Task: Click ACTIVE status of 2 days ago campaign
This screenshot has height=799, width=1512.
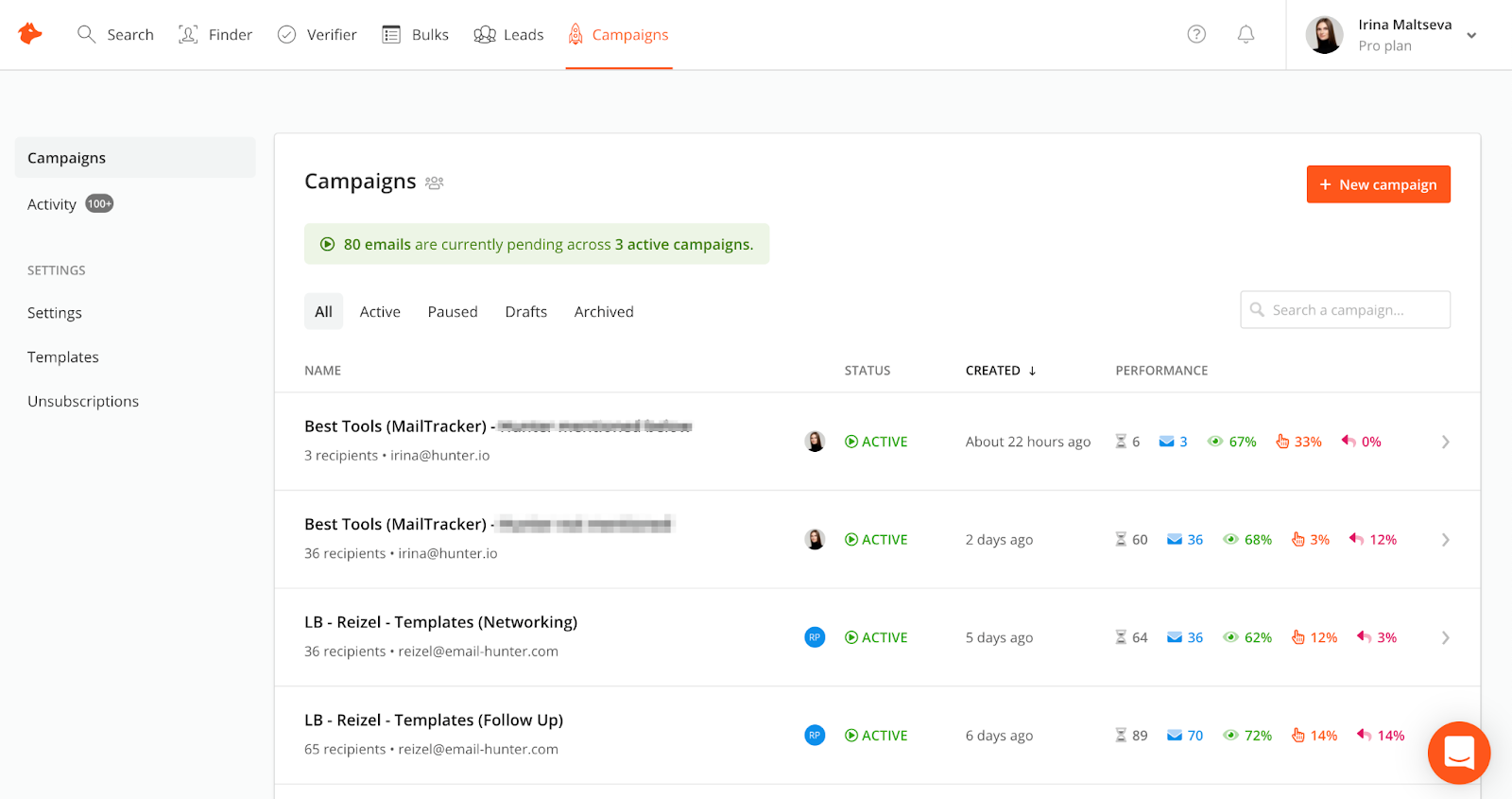Action: [876, 540]
